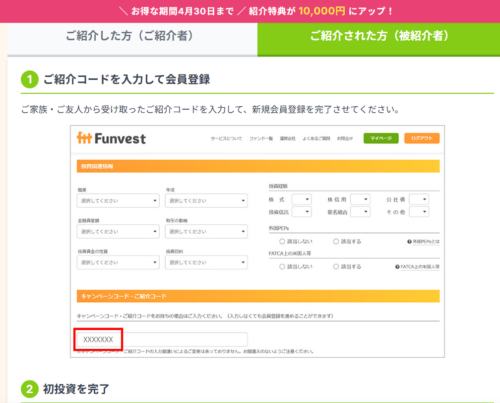Open the 職業 dropdown
Viewport: 500px width, 403px height.
tap(118, 201)
